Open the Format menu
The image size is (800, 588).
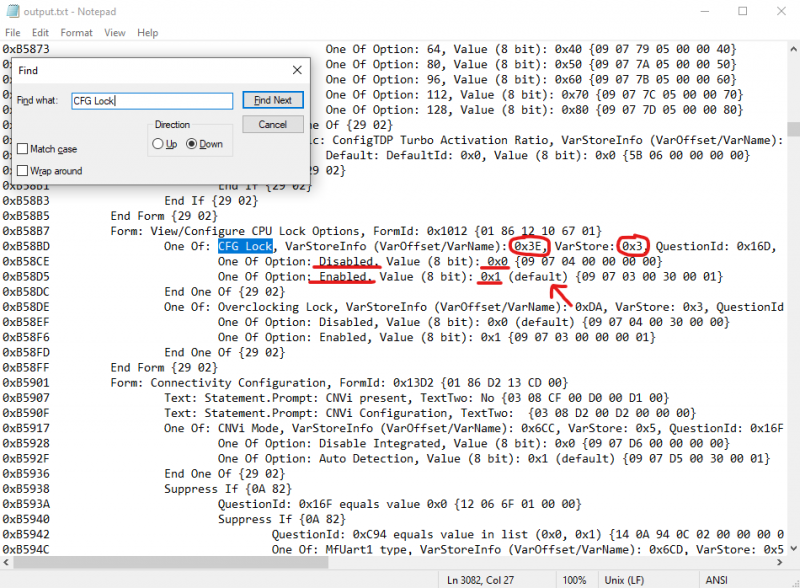click(76, 32)
